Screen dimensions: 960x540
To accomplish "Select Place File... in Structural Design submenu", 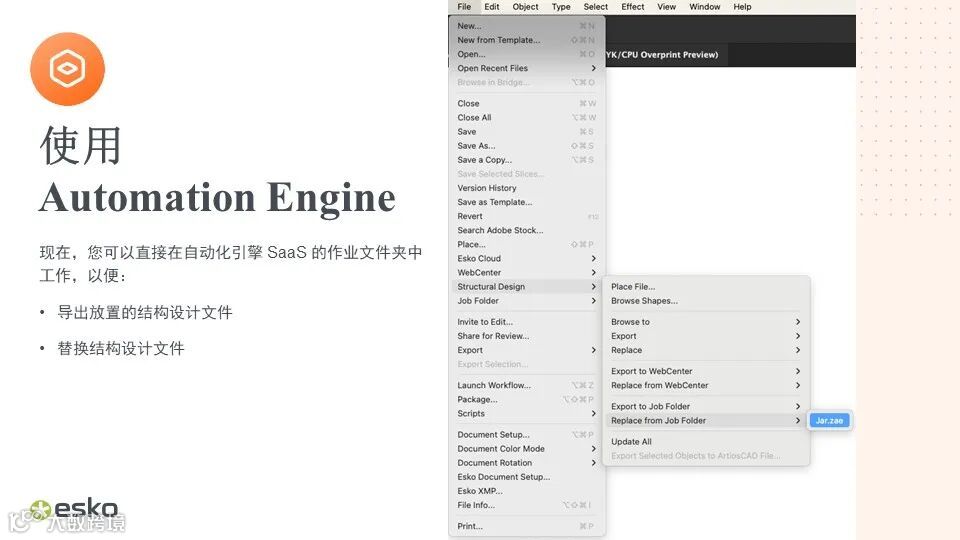I will tap(706, 287).
